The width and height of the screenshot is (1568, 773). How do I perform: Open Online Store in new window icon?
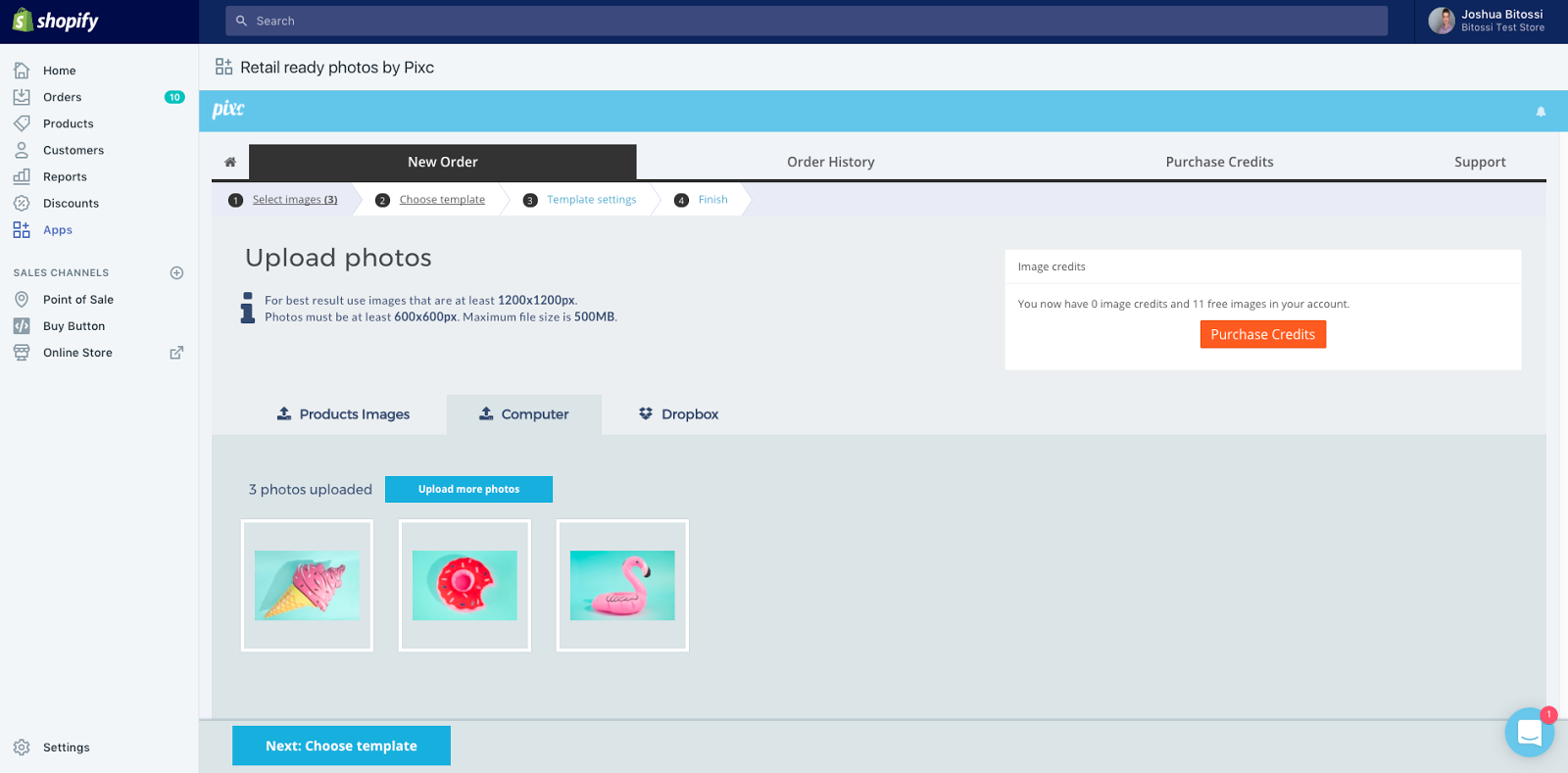coord(176,353)
